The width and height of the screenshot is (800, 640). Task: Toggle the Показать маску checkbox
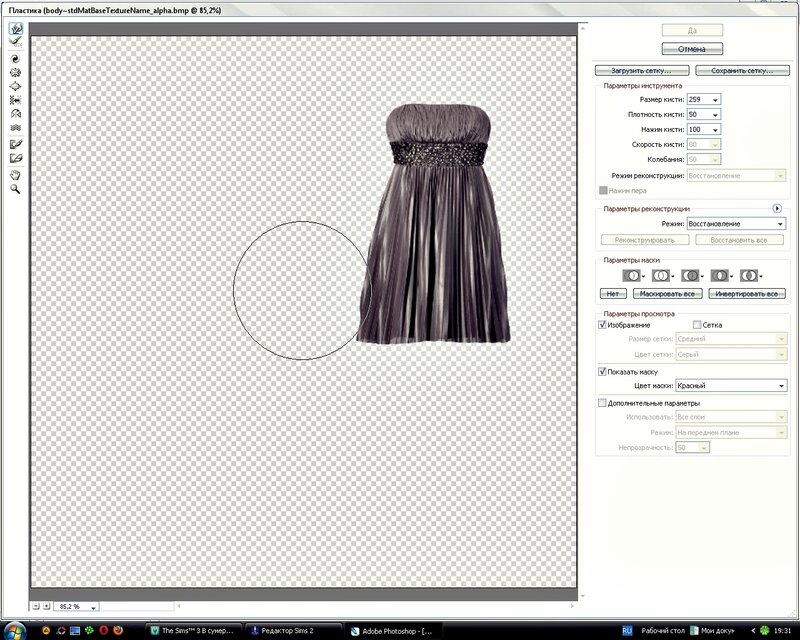[x=602, y=371]
